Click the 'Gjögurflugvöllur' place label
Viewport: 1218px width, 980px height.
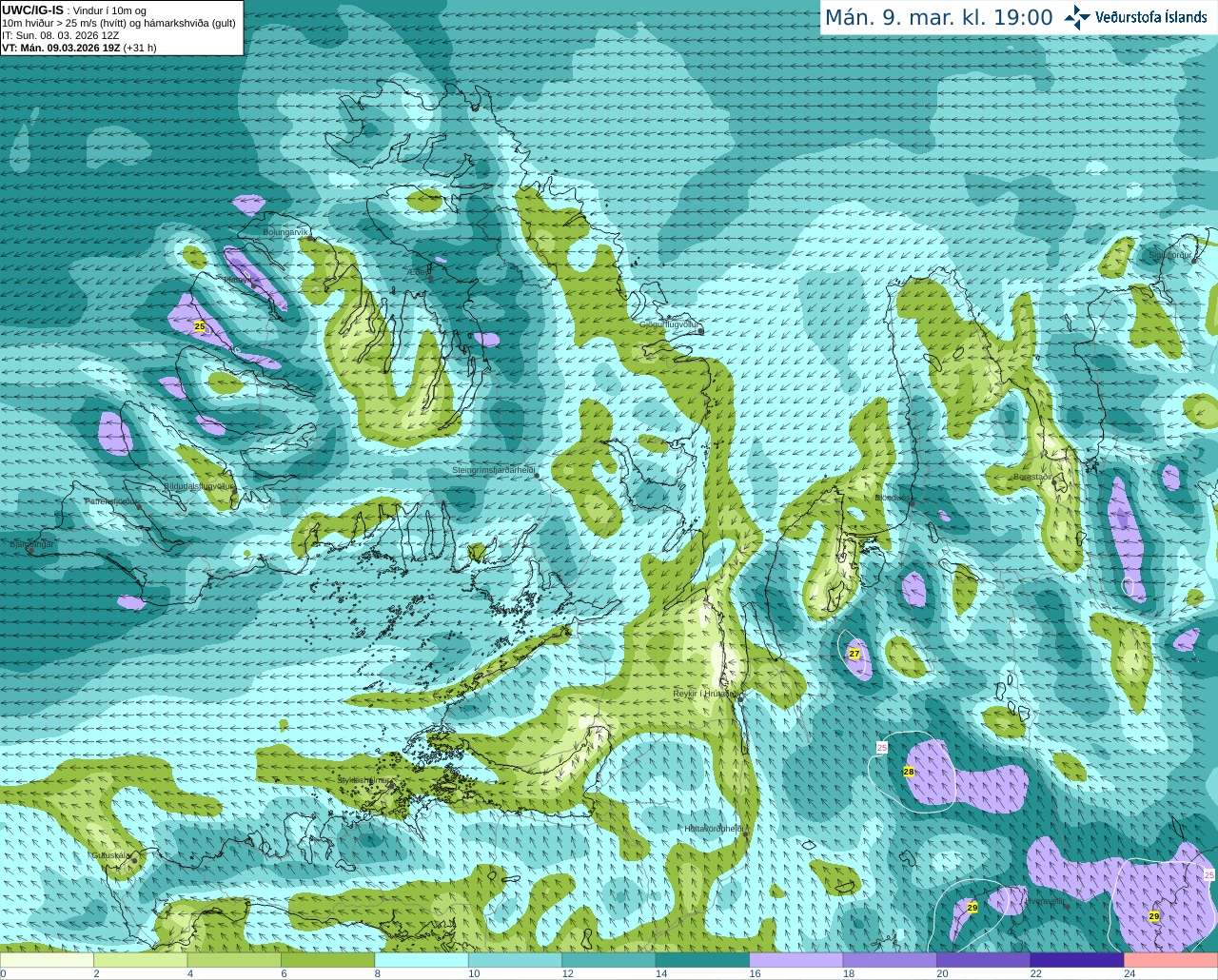(x=669, y=324)
